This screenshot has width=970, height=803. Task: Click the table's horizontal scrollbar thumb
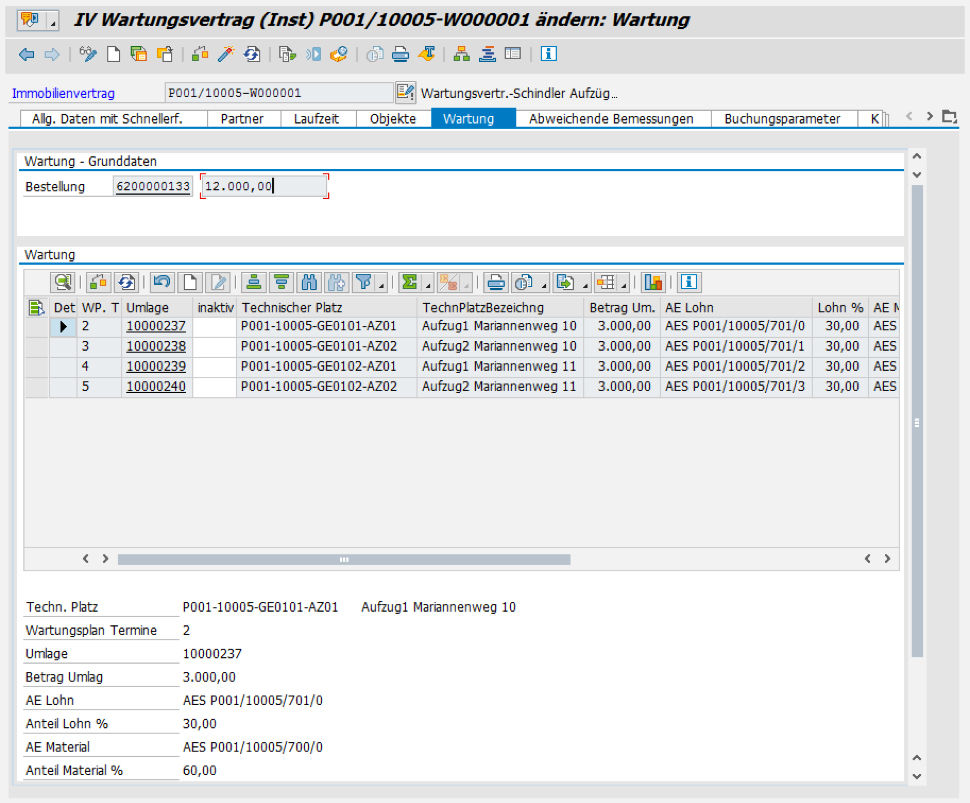pos(343,559)
